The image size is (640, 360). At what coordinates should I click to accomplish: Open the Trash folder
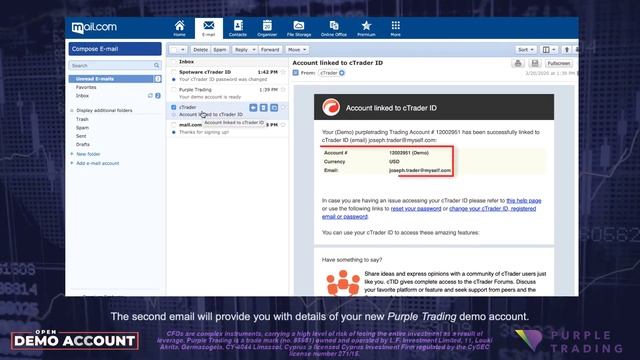coord(82,119)
